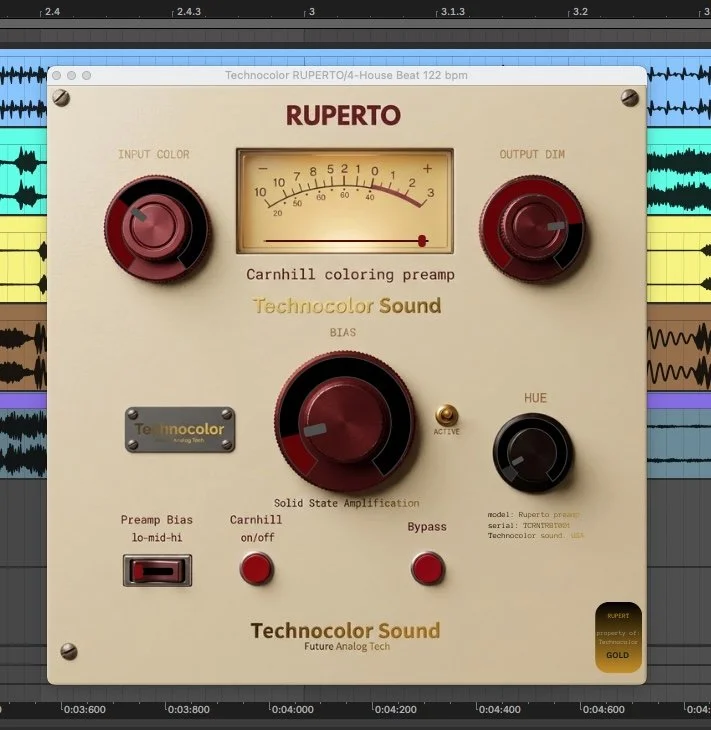711x730 pixels.
Task: Click the serial TCRNTRBT001 text
Action: point(528,525)
